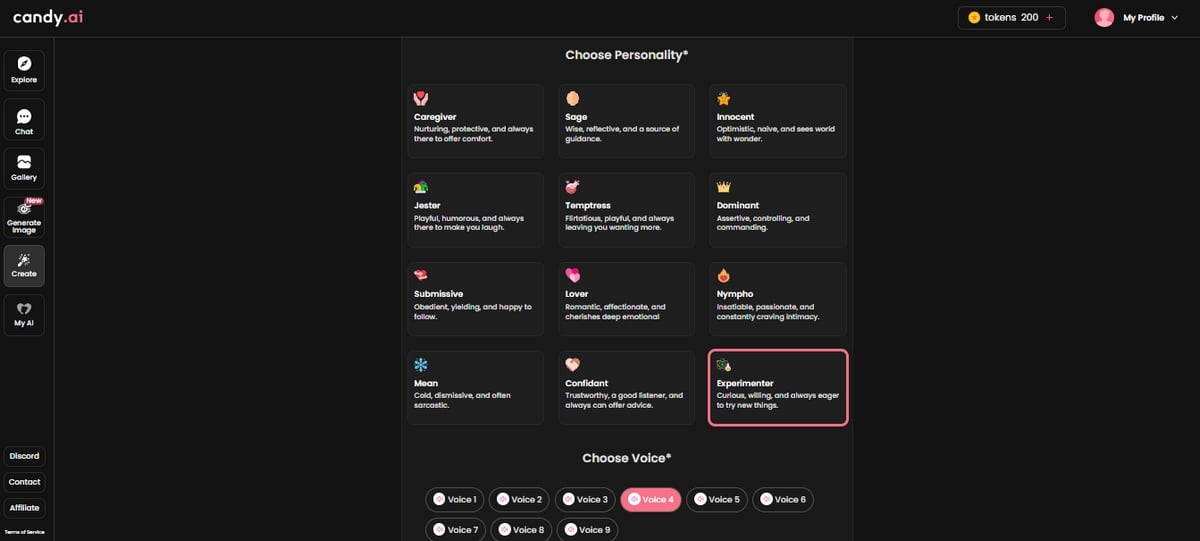The image size is (1200, 541).
Task: Open the Explore compass icon
Action: pyautogui.click(x=24, y=64)
